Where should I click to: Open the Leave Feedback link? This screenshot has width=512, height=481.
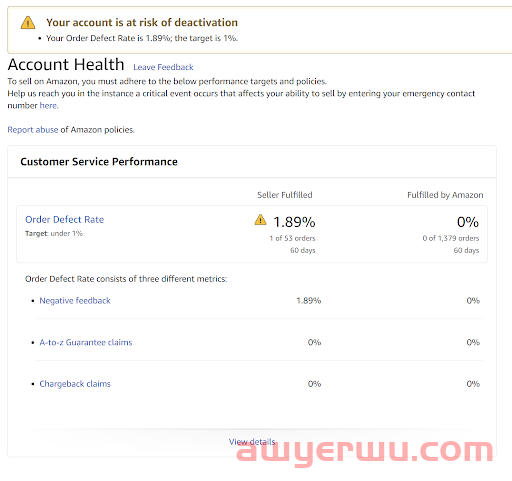tap(163, 67)
